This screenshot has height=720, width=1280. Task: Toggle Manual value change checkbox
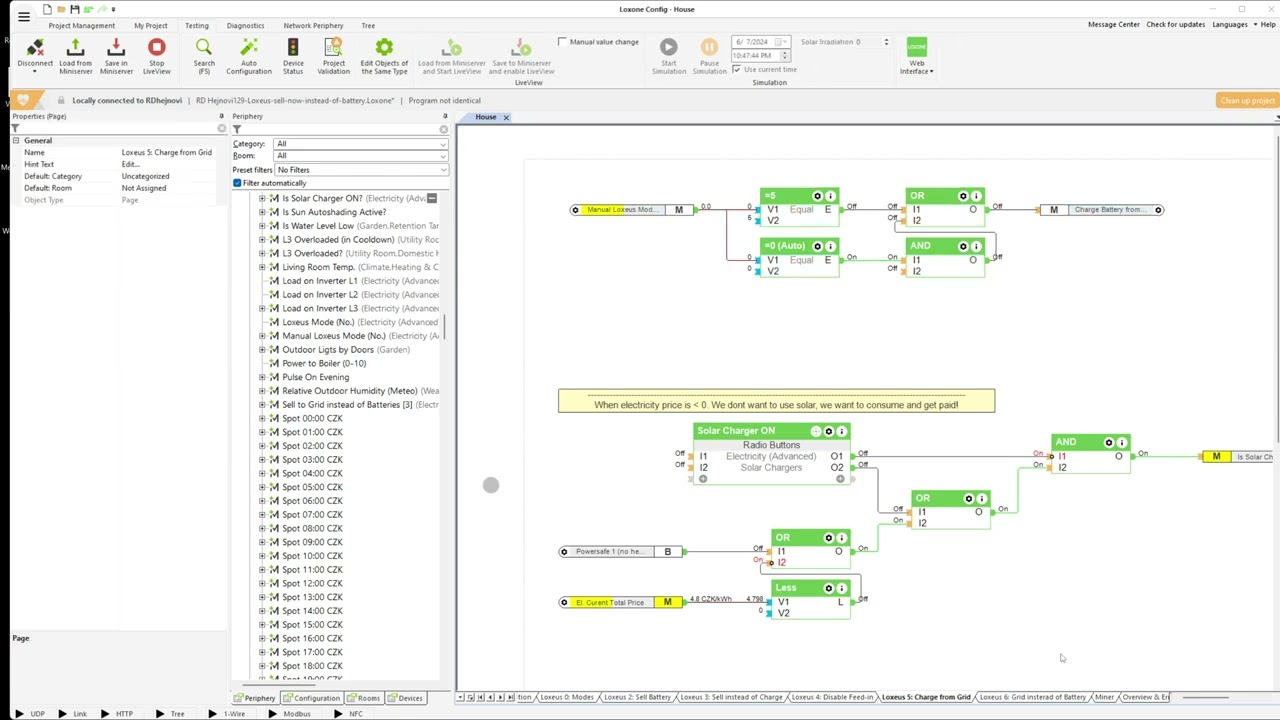point(562,42)
